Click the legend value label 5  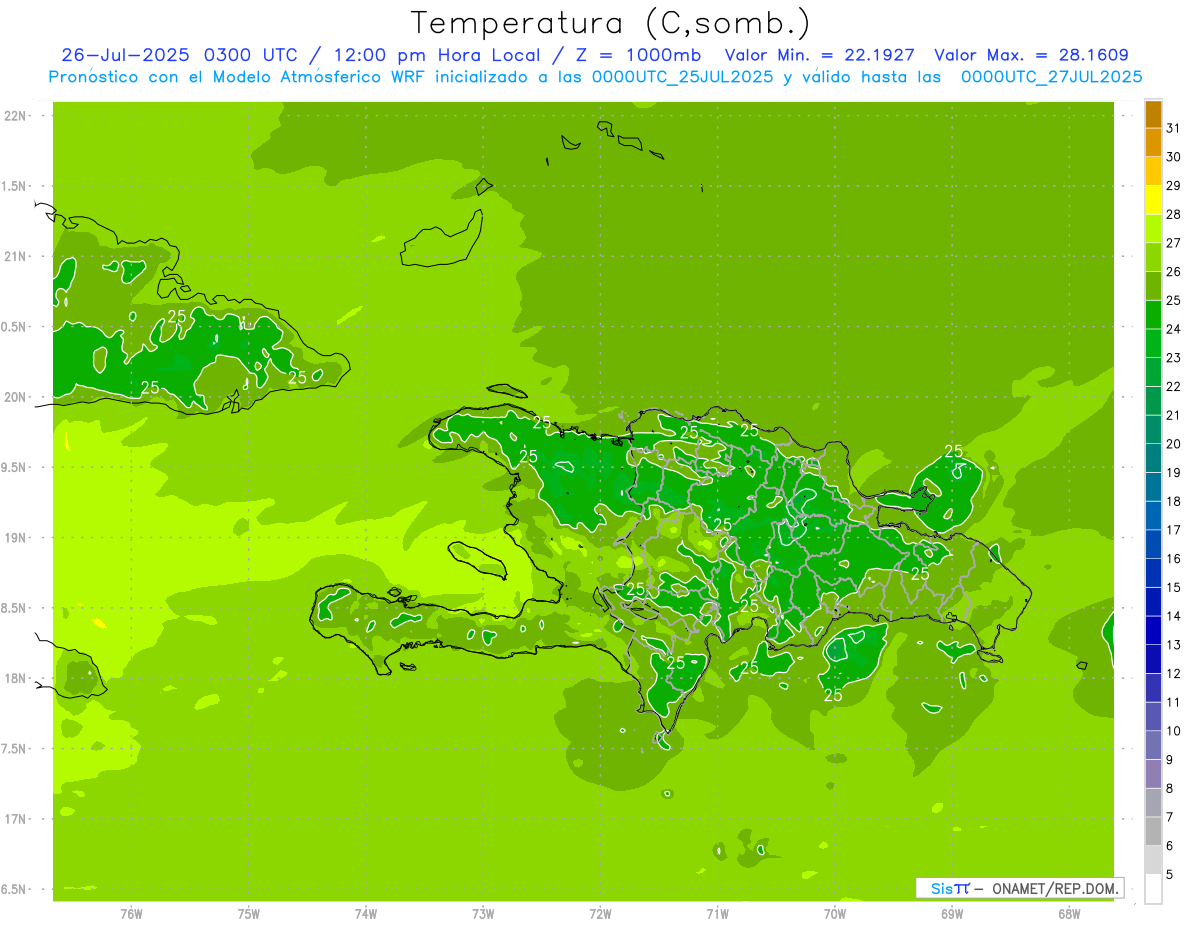click(1170, 874)
